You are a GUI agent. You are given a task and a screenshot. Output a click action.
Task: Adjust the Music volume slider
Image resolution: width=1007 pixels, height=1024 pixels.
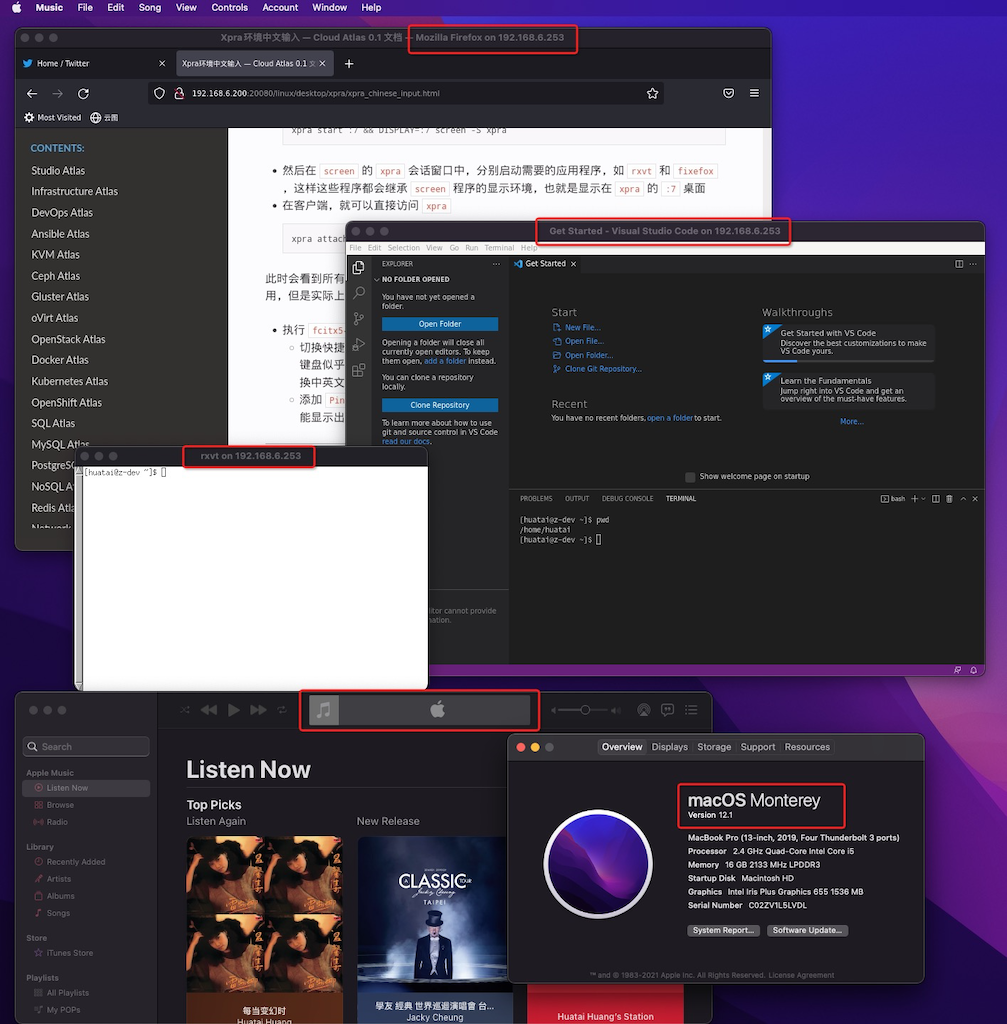point(585,710)
